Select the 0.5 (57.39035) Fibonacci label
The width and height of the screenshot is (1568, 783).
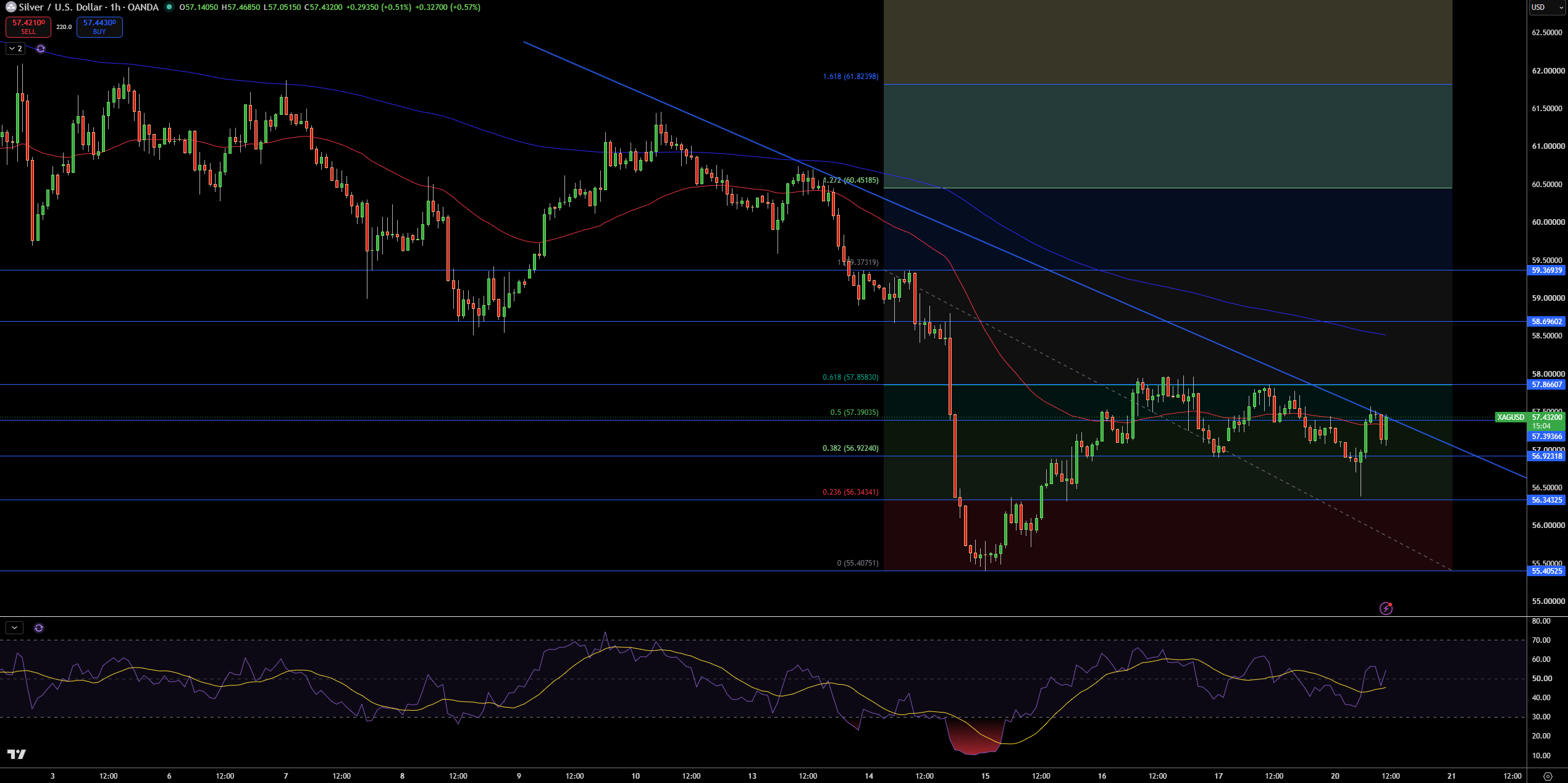[x=854, y=412]
